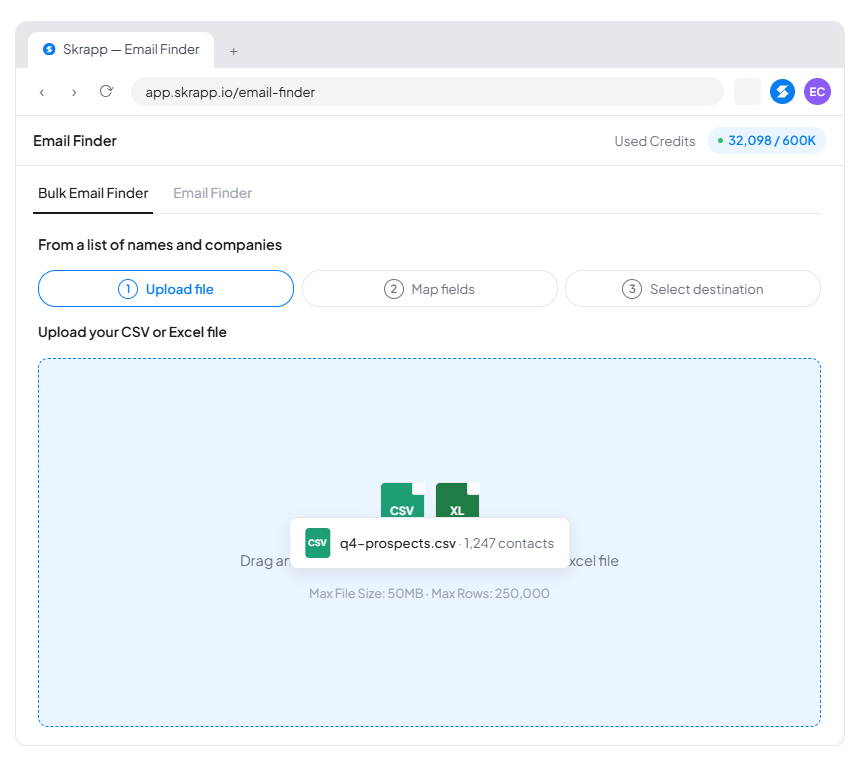The height and width of the screenshot is (765, 867).
Task: Click the 1,247 contacts text
Action: point(509,543)
